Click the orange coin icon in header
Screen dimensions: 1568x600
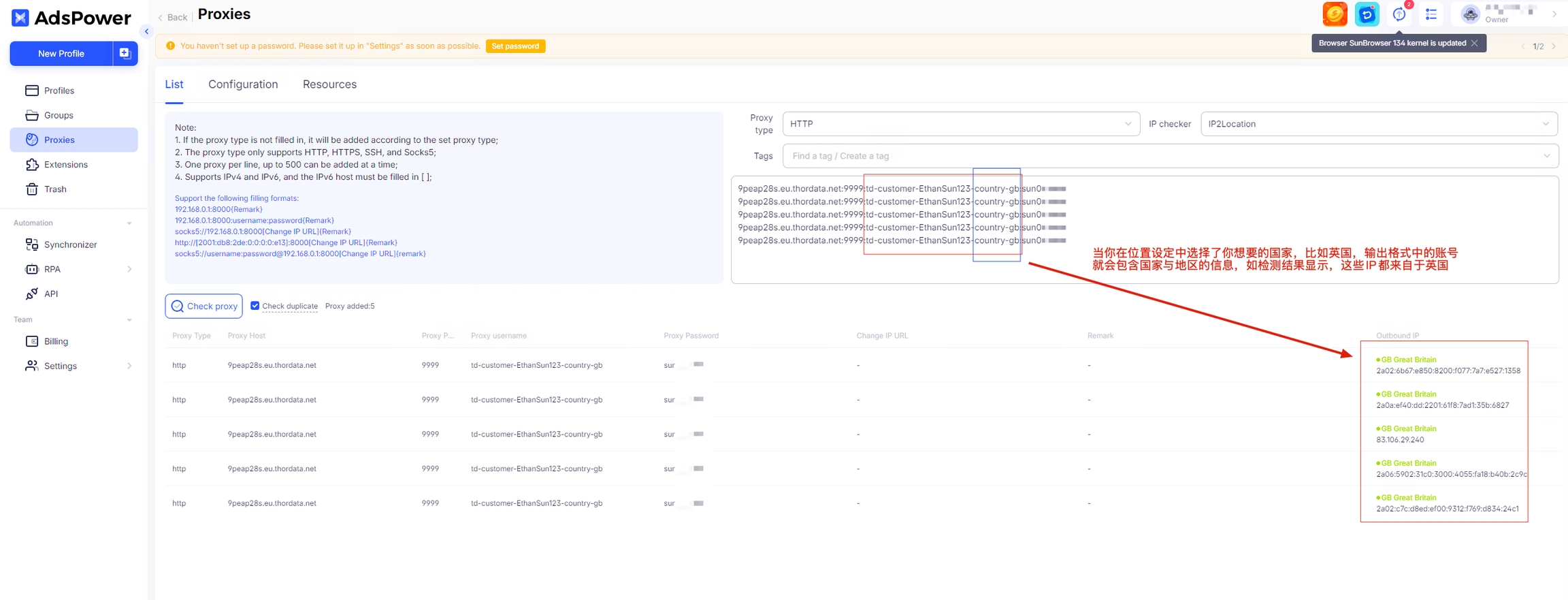point(1335,14)
